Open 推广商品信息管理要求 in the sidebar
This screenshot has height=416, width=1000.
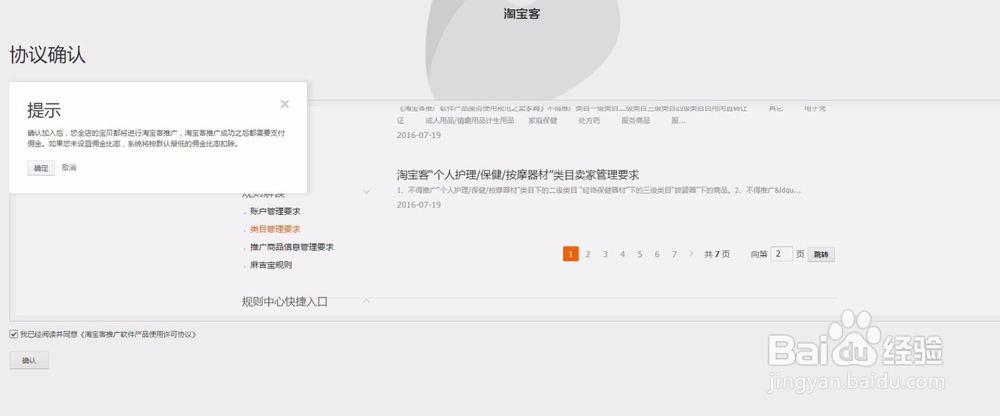pyautogui.click(x=291, y=247)
